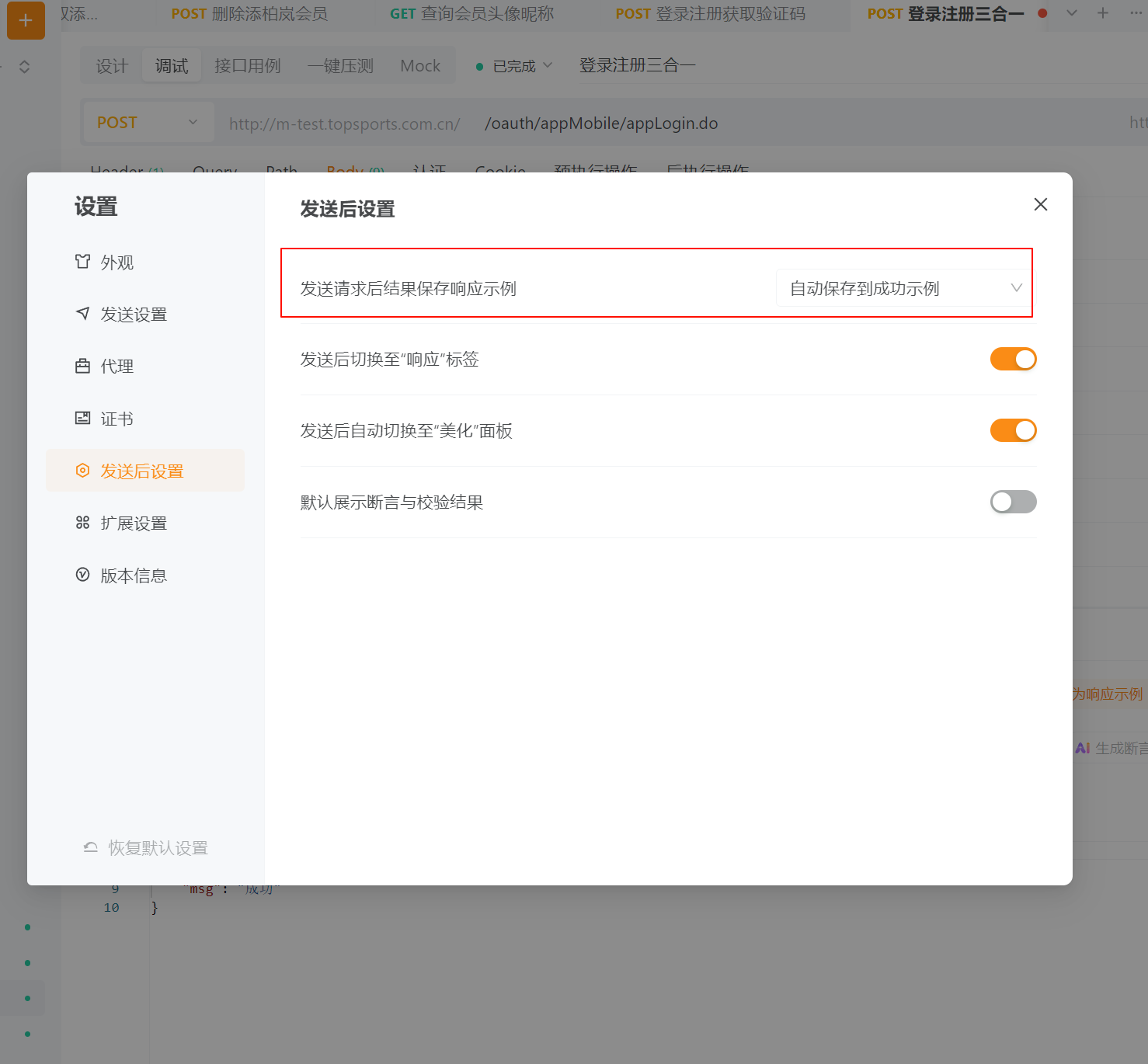Close the settings dialog

1041,204
